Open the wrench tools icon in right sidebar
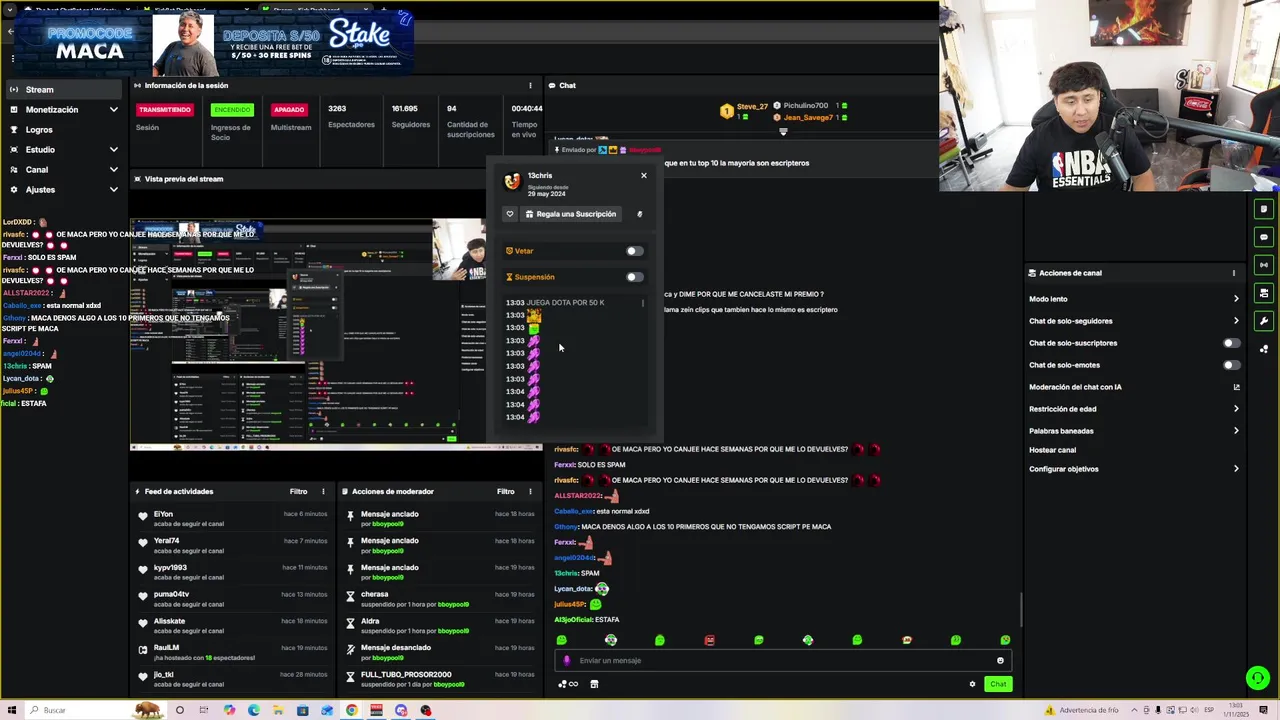Image resolution: width=1280 pixels, height=720 pixels. click(x=1264, y=321)
